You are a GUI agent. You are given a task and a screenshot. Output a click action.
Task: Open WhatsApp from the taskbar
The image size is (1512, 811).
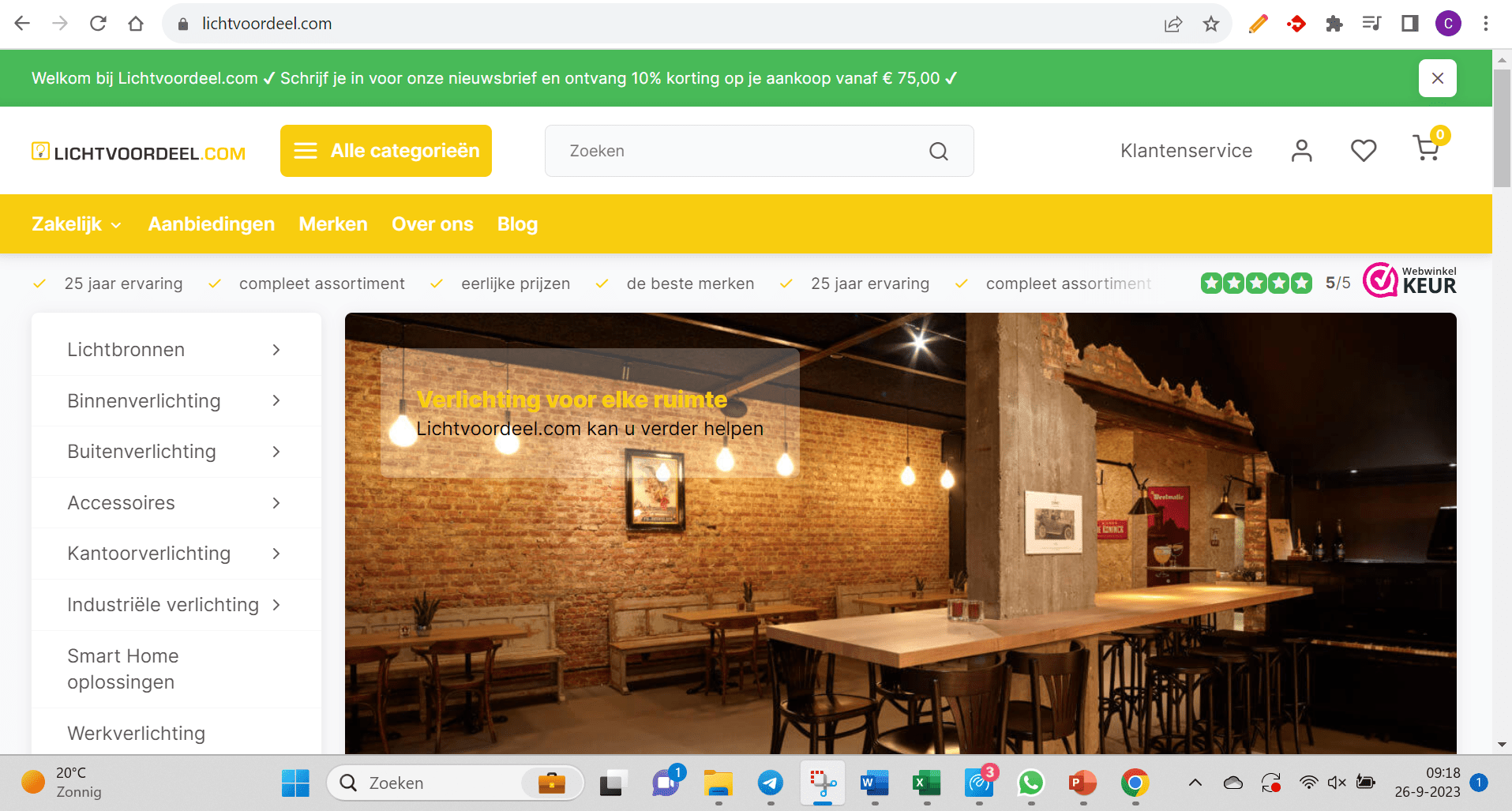coord(1030,783)
